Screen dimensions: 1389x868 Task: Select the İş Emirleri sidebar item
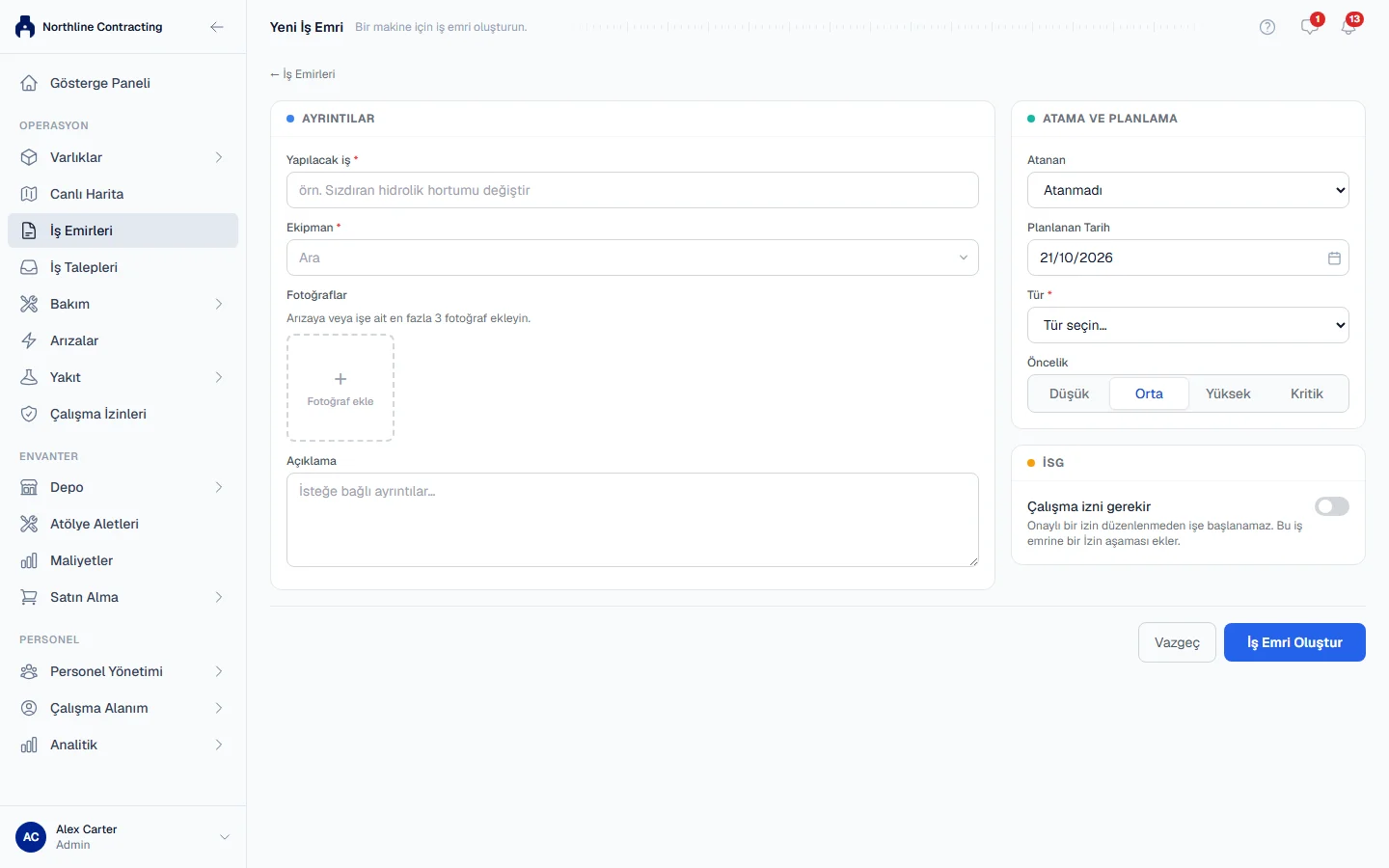[x=123, y=231]
